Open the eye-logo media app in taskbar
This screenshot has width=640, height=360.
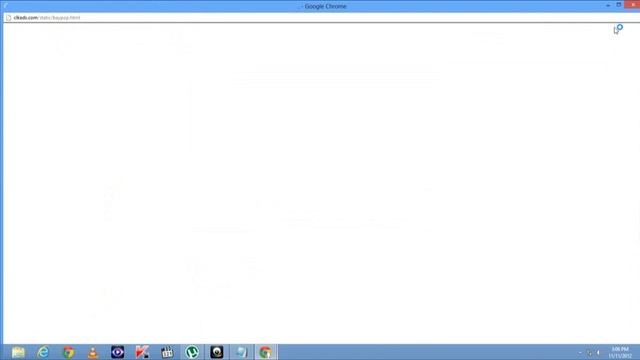118,352
